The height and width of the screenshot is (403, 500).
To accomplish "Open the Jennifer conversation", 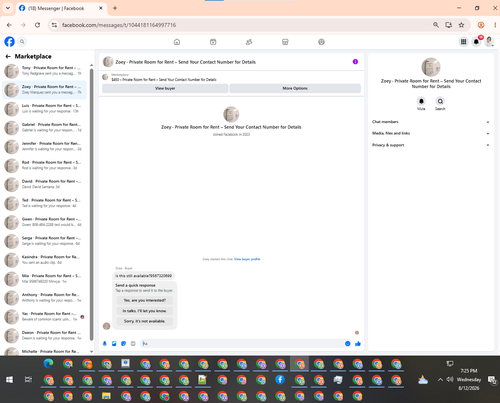I will point(45,146).
